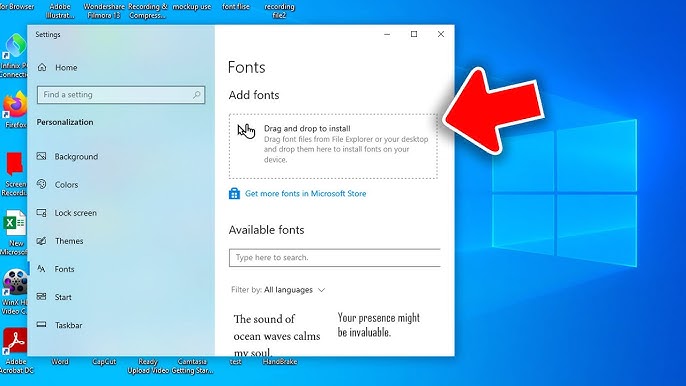686x386 pixels.
Task: Select the test desktop item
Action: click(236, 361)
